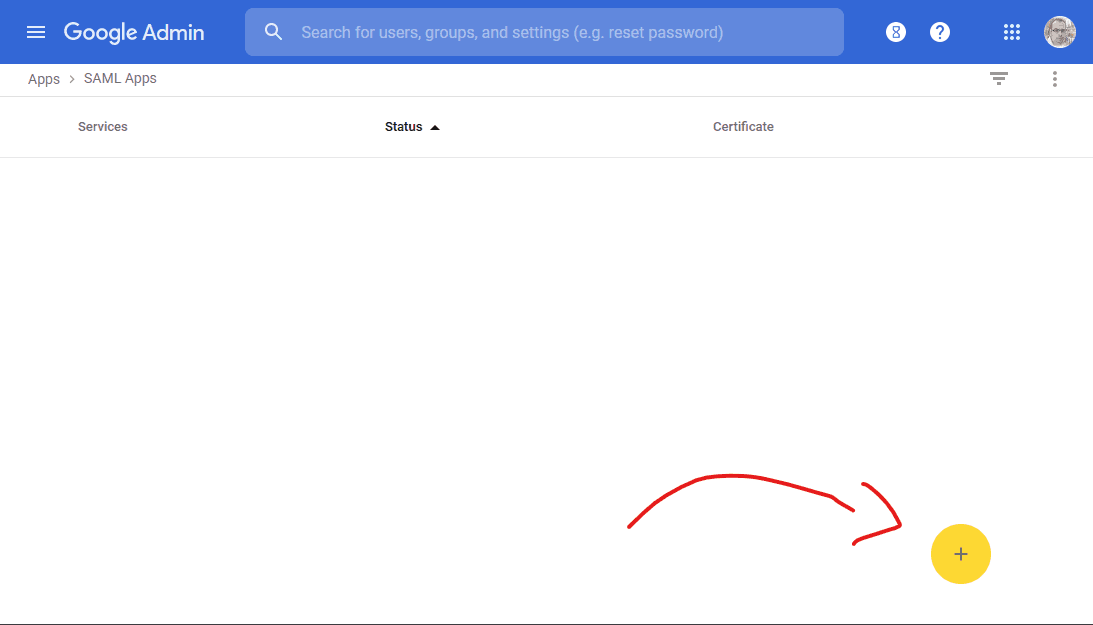Open the main navigation hamburger menu

tap(36, 32)
